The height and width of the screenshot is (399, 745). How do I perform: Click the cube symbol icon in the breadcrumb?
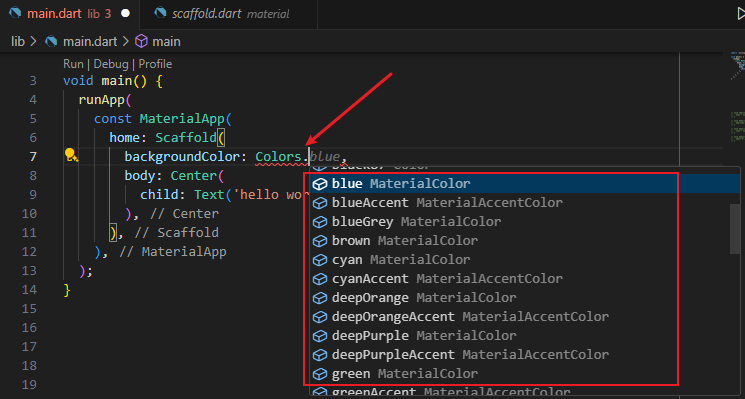coord(141,41)
